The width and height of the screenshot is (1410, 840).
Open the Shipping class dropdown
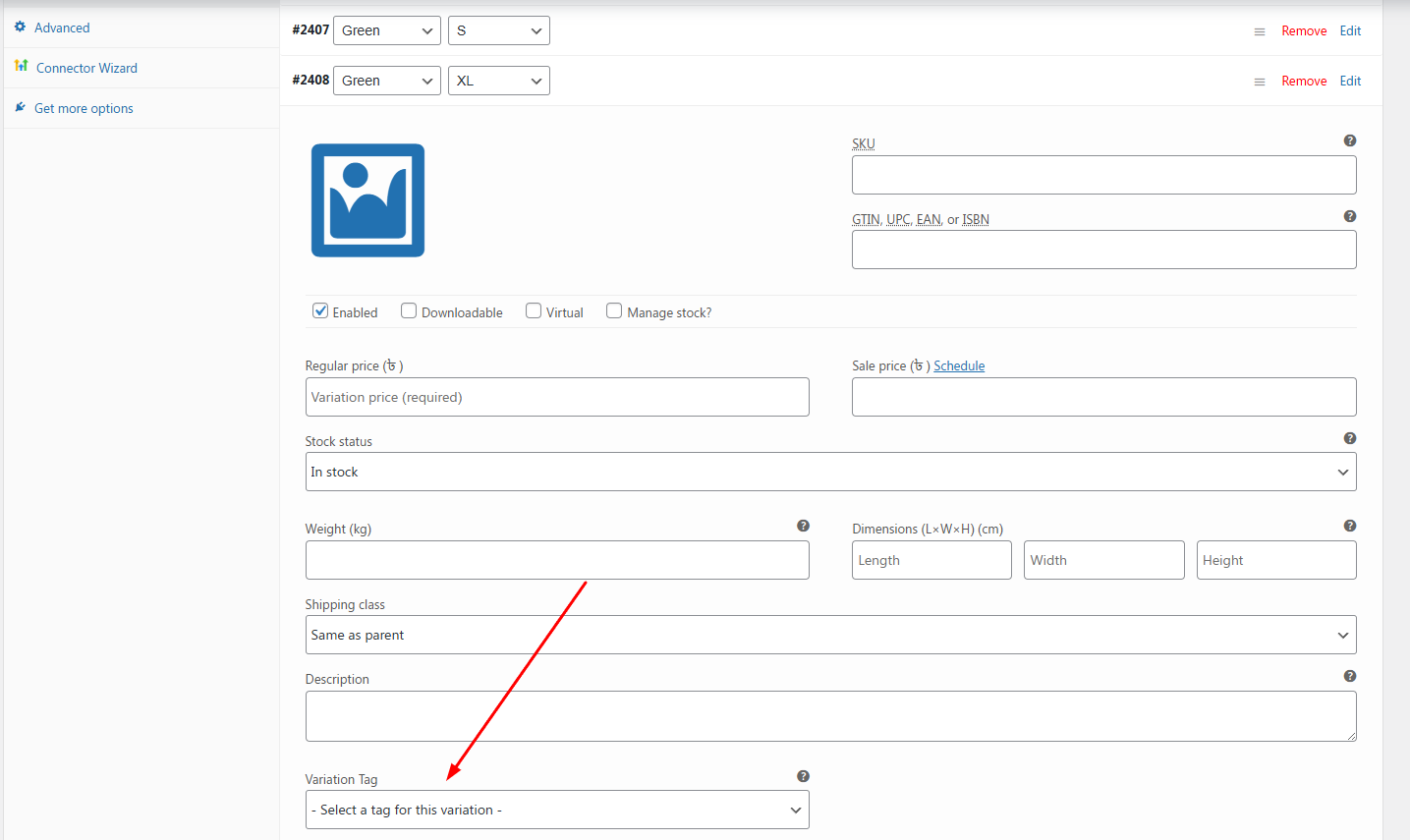[830, 635]
